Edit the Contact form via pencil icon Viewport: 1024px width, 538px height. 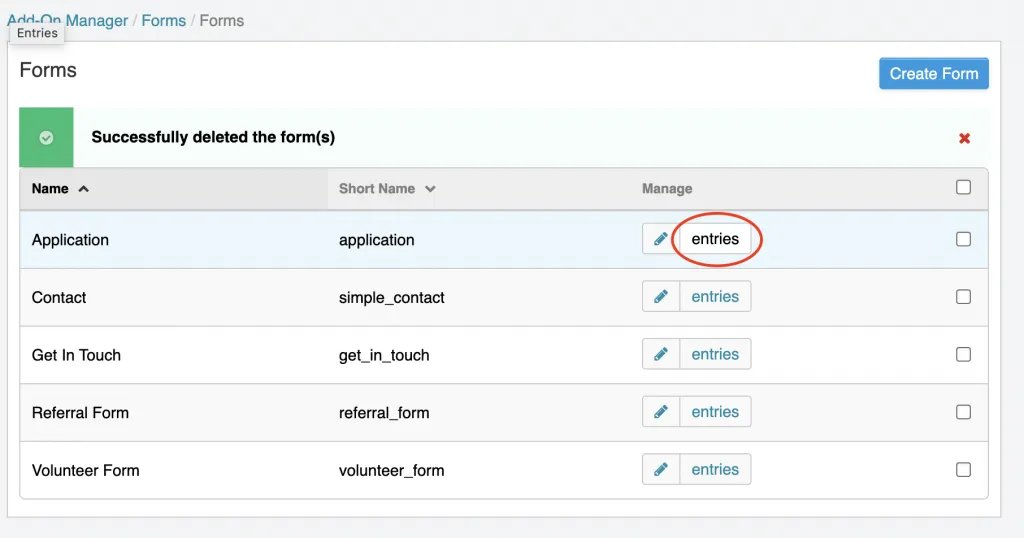pyautogui.click(x=661, y=296)
